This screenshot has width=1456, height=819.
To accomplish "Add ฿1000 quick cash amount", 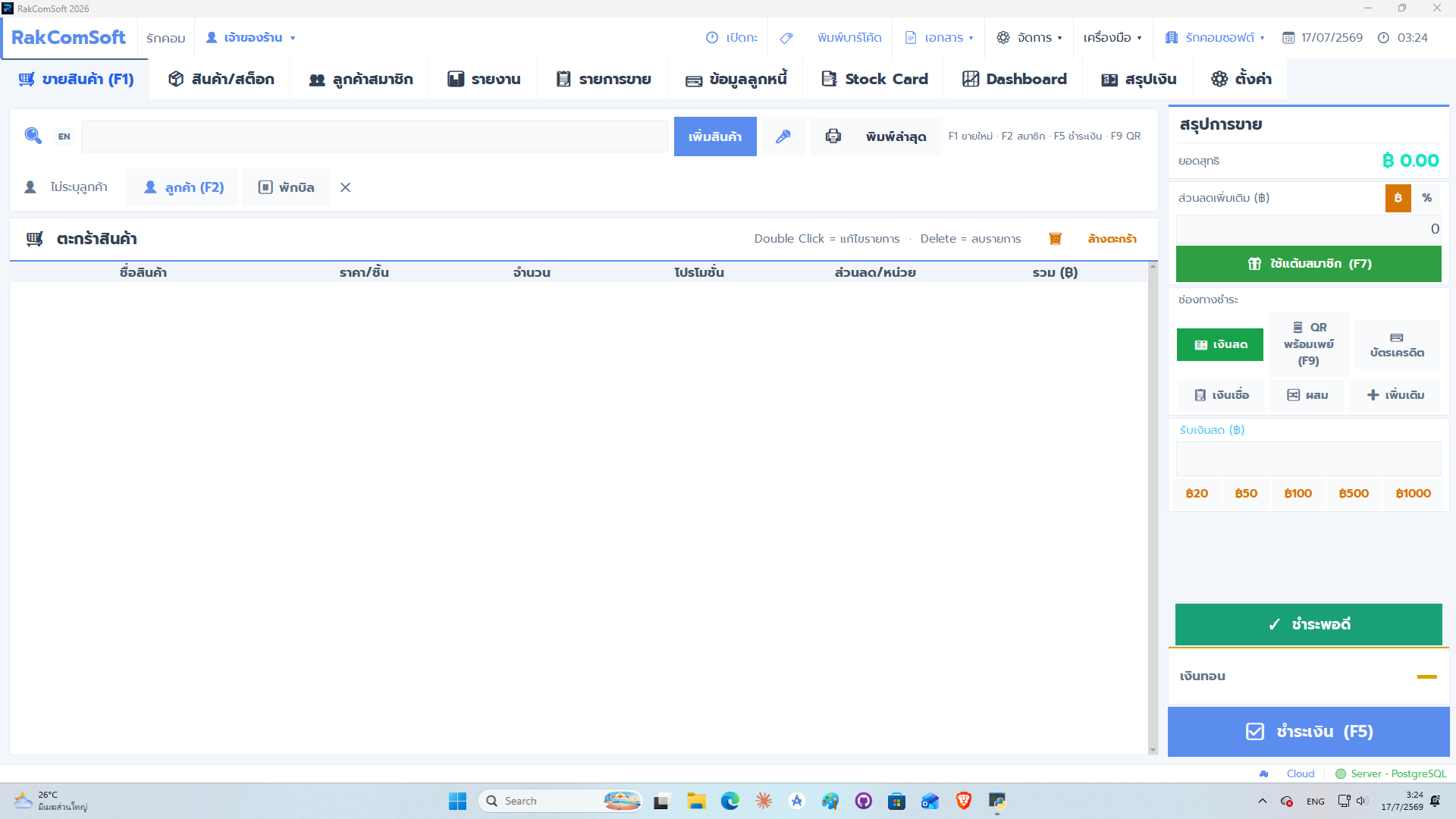I will [1414, 494].
